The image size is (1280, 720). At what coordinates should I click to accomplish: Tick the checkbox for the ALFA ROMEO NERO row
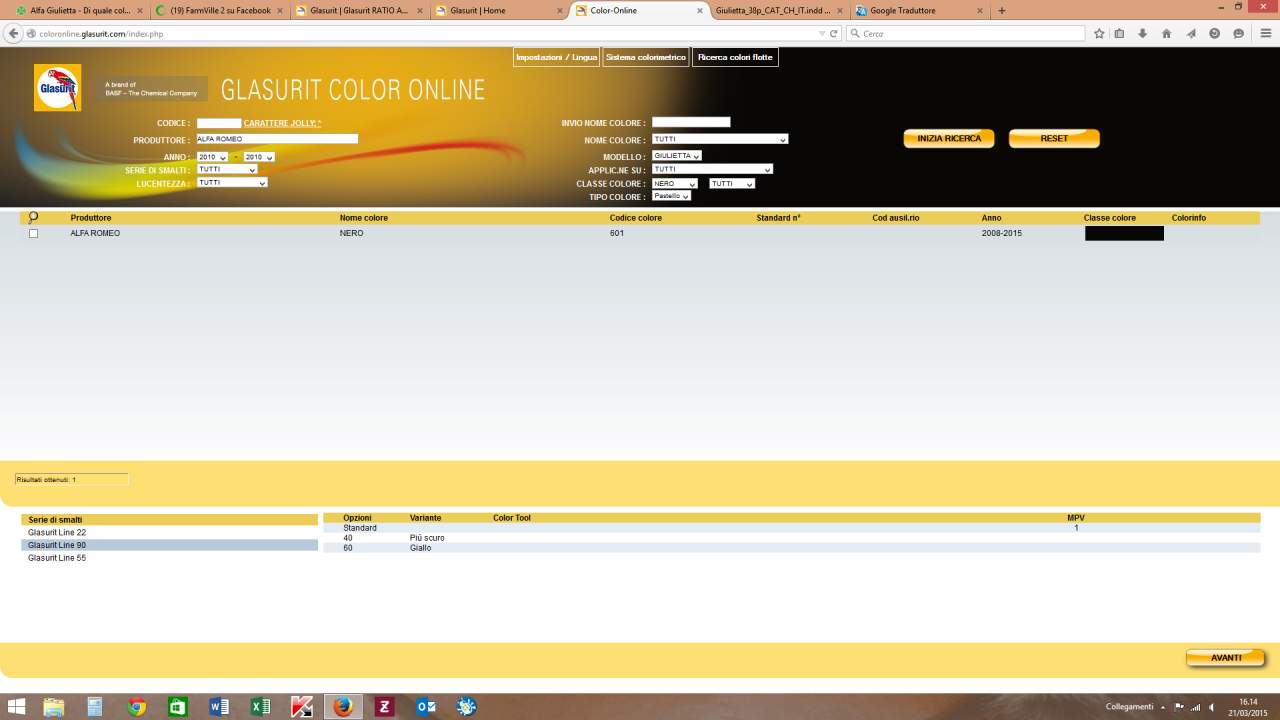pos(33,233)
